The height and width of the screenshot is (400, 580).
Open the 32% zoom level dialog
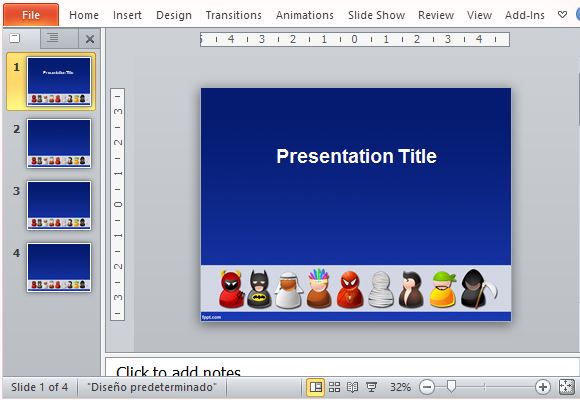click(x=400, y=387)
